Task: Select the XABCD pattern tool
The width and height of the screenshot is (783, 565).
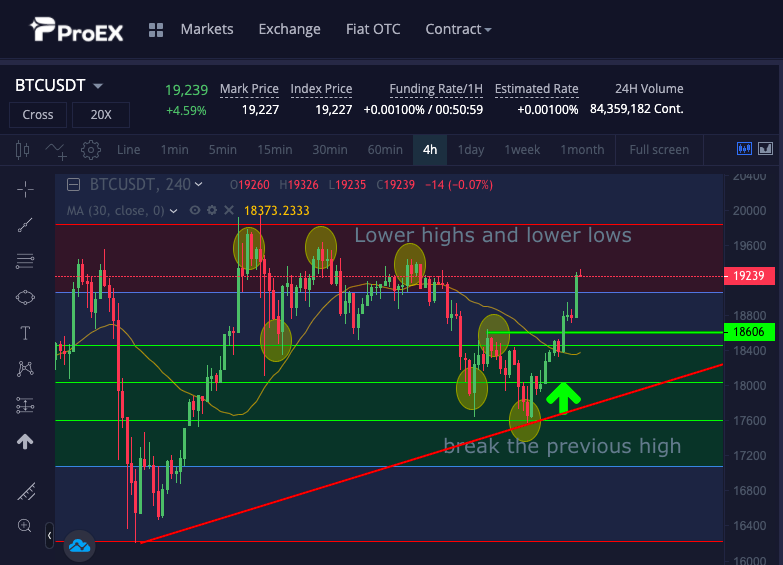Action: [x=25, y=369]
